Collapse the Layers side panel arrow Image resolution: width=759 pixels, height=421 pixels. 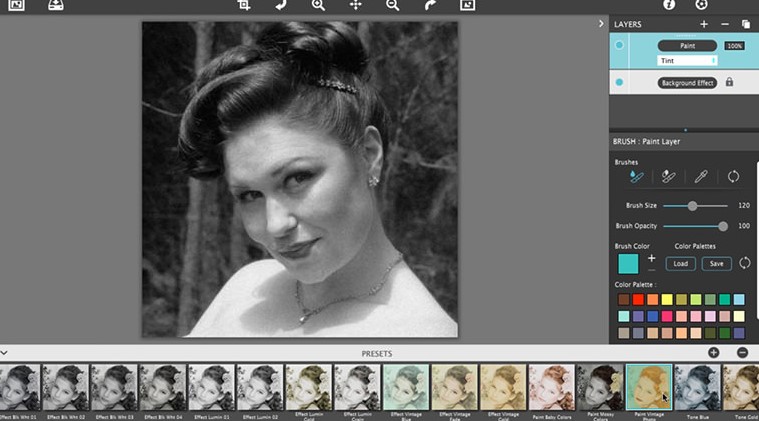(601, 23)
